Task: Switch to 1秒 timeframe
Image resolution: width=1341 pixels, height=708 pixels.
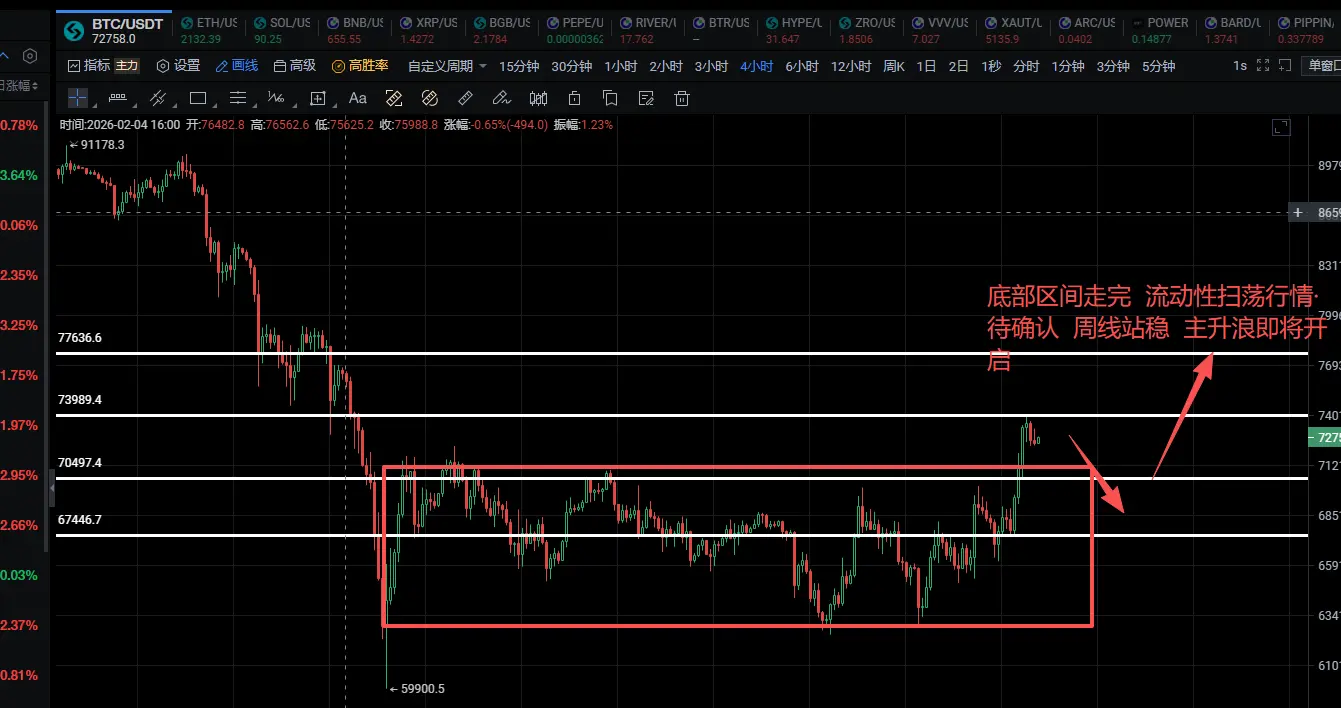Action: (991, 66)
